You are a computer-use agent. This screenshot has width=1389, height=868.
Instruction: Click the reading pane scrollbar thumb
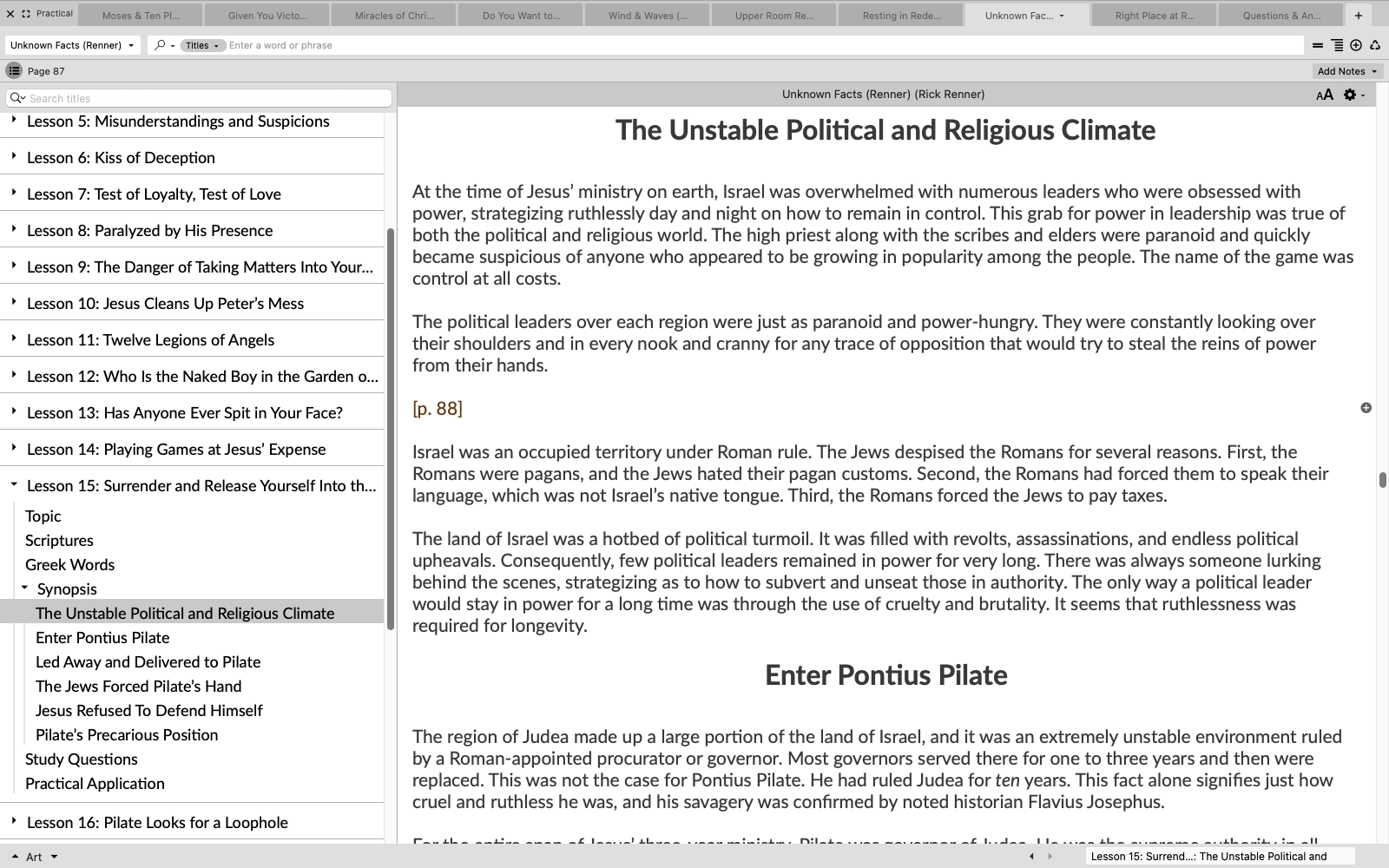1382,480
